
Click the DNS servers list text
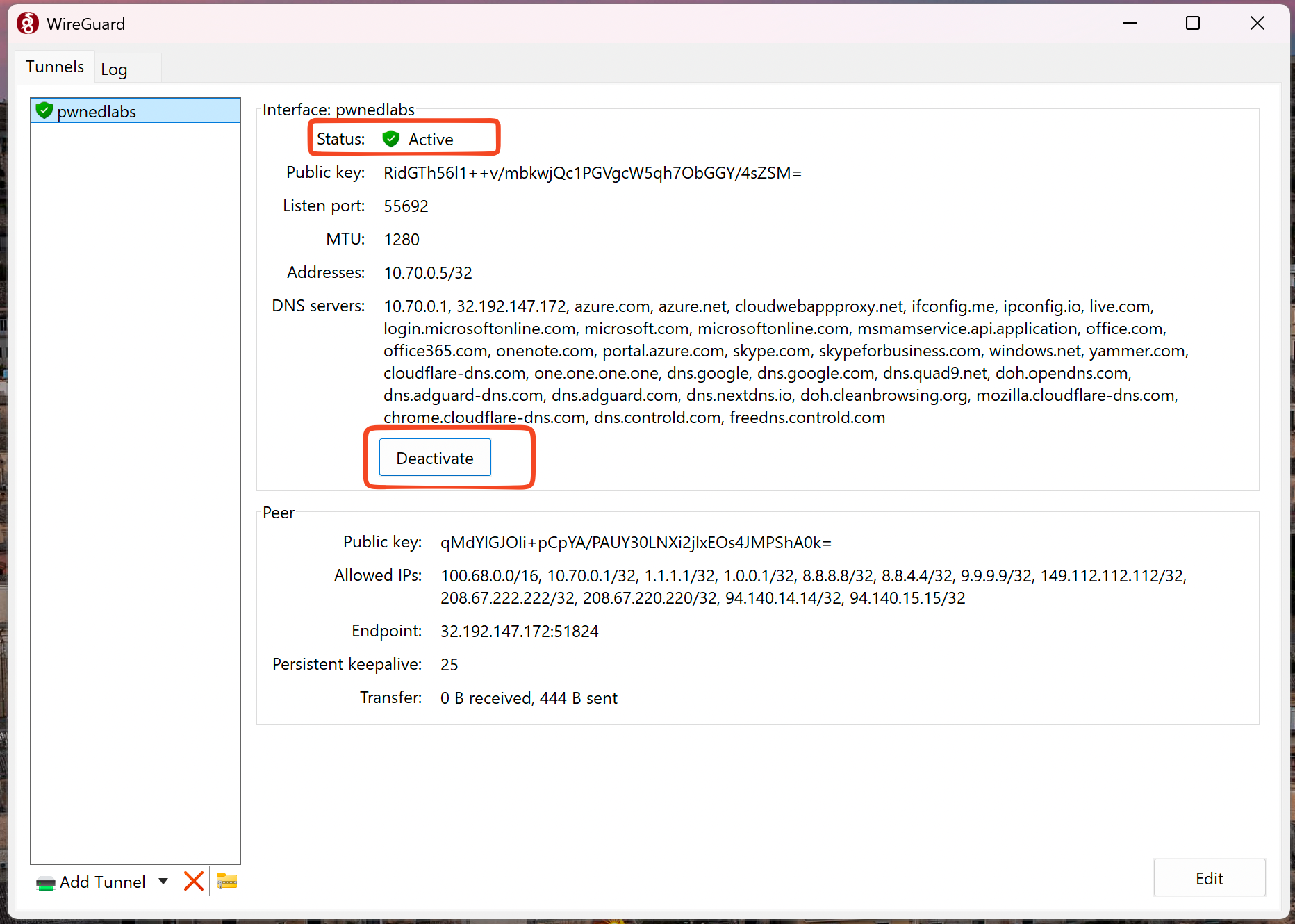coord(786,362)
